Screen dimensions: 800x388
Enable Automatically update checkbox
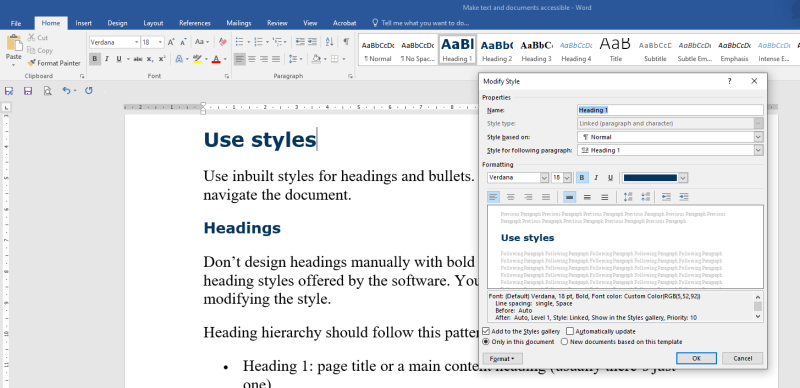pyautogui.click(x=570, y=331)
